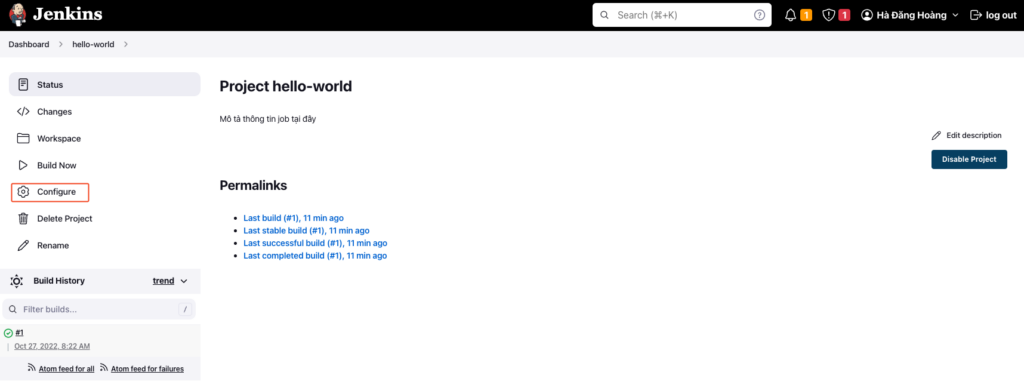
Task: Click feed icon beside Atom feed for failures
Action: point(104,369)
